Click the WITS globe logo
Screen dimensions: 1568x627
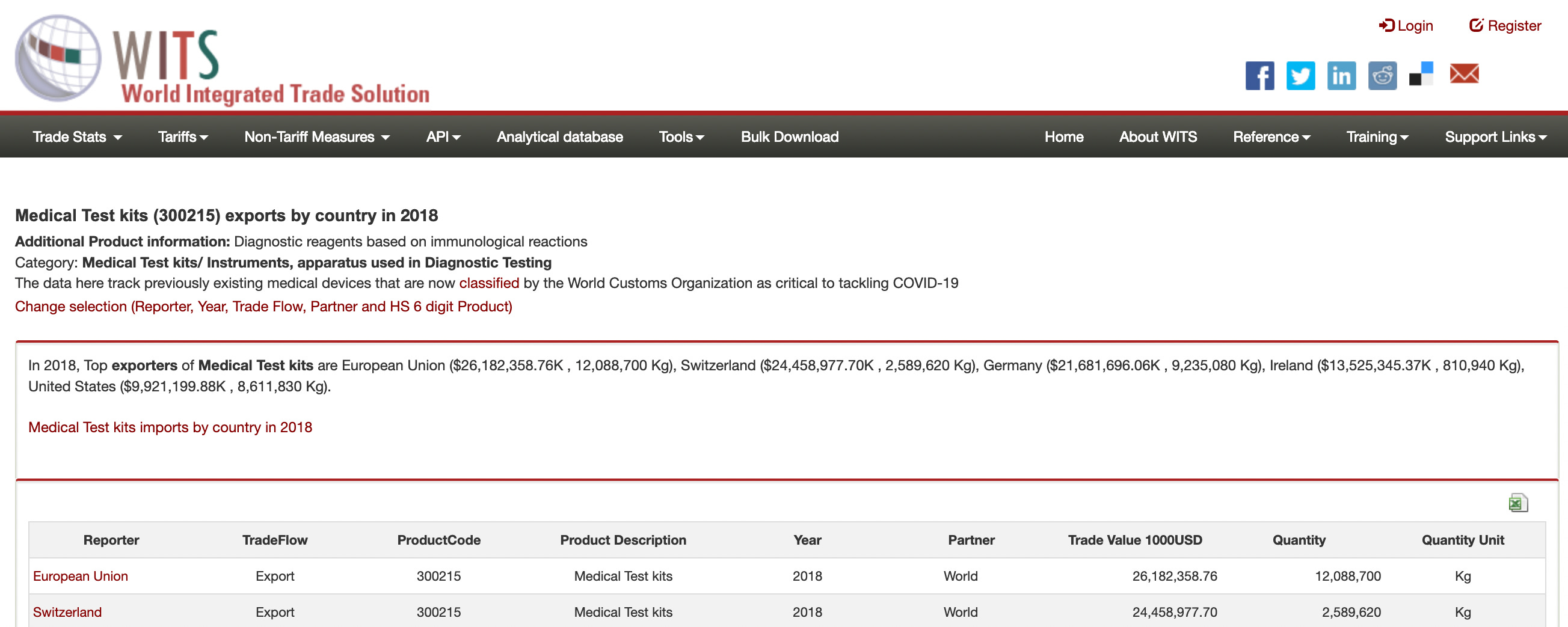(x=58, y=58)
